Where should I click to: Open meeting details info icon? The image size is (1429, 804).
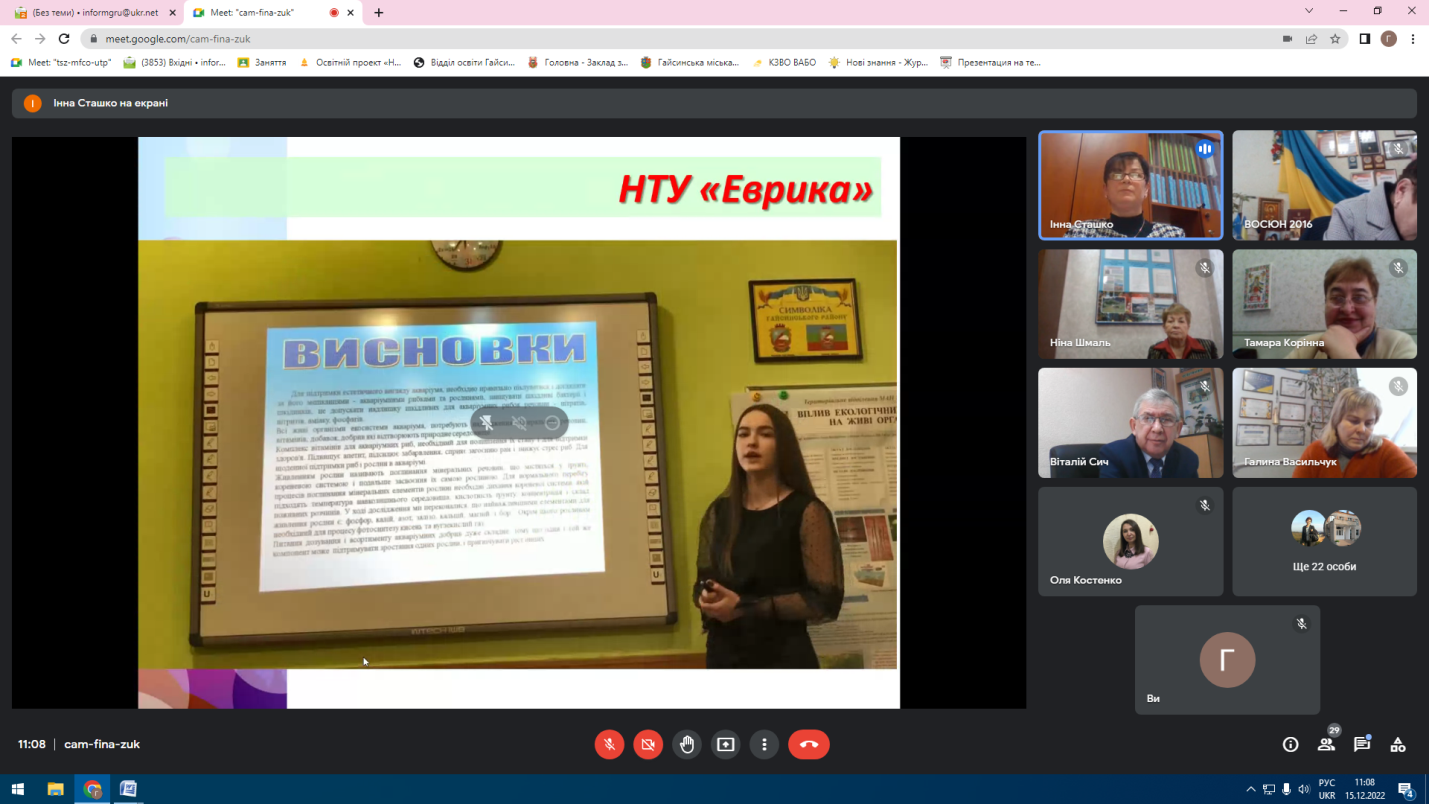[1290, 744]
